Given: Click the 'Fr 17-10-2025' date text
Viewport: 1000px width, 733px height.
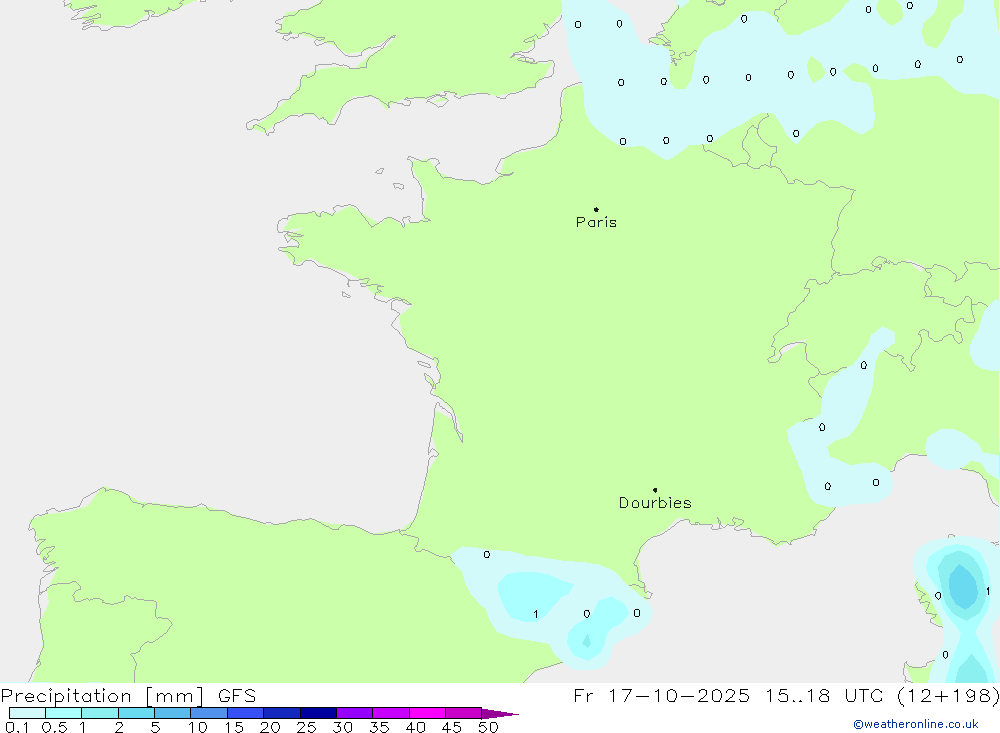Looking at the screenshot, I should click(x=661, y=695).
